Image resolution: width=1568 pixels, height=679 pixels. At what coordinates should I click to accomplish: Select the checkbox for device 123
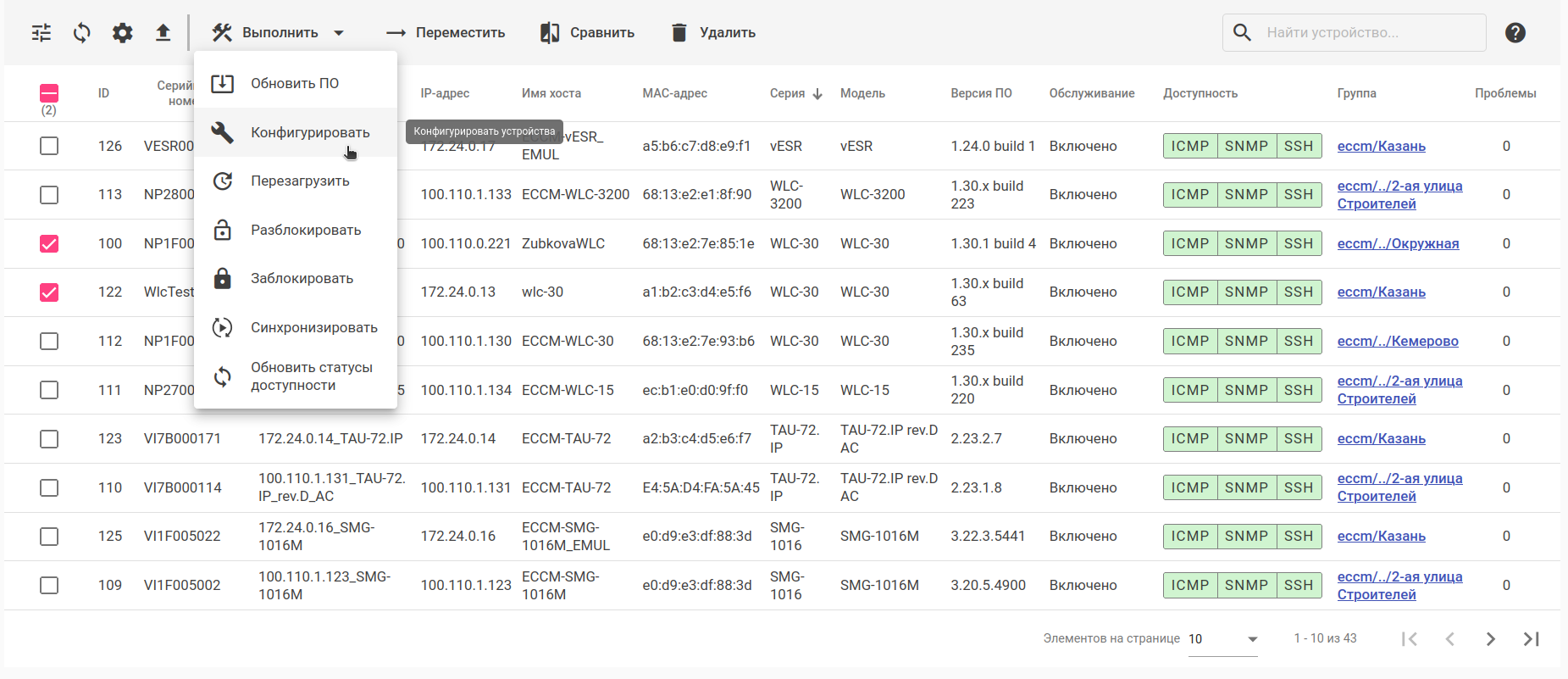[49, 439]
